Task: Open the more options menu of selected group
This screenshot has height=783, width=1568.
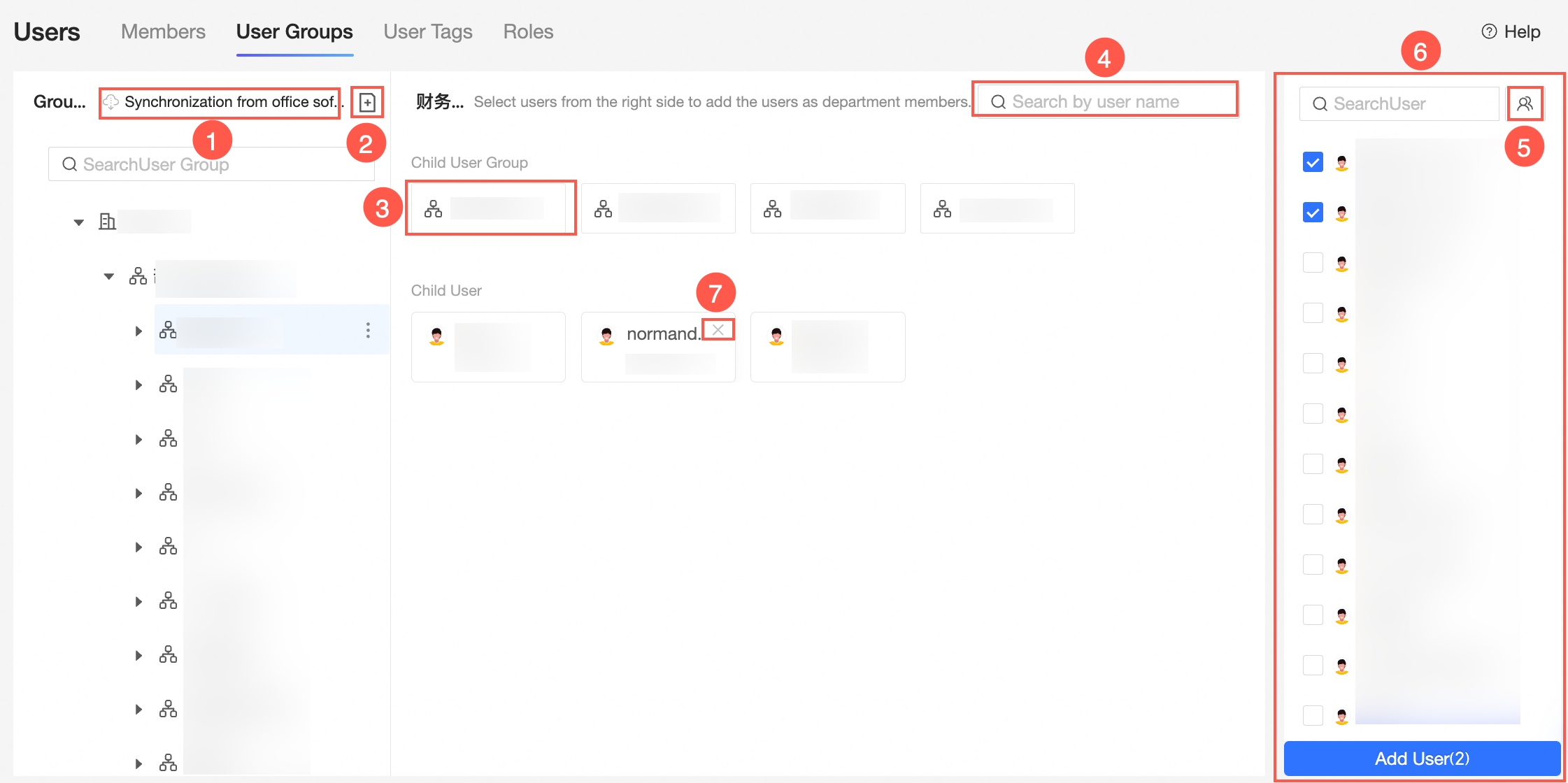Action: pyautogui.click(x=368, y=331)
